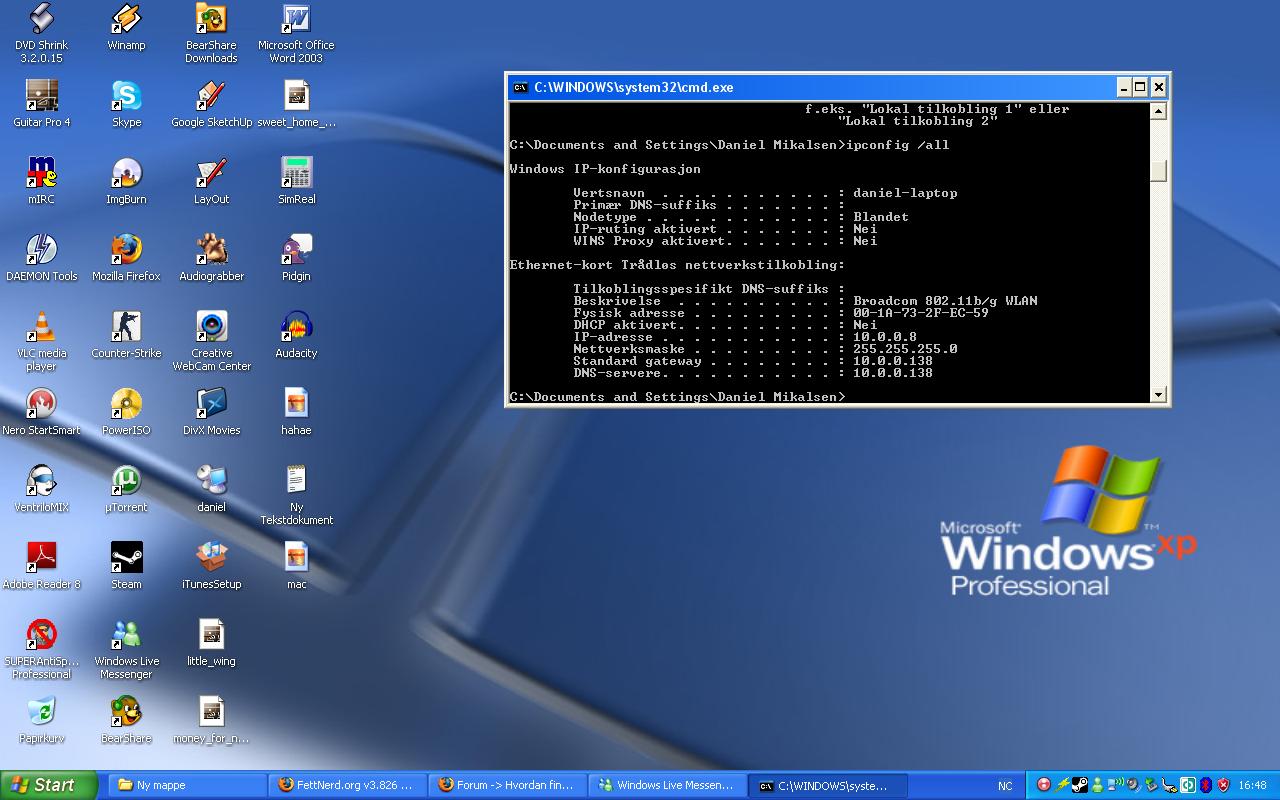
Task: Select the DAEMON Tools shortcut
Action: coord(41,258)
